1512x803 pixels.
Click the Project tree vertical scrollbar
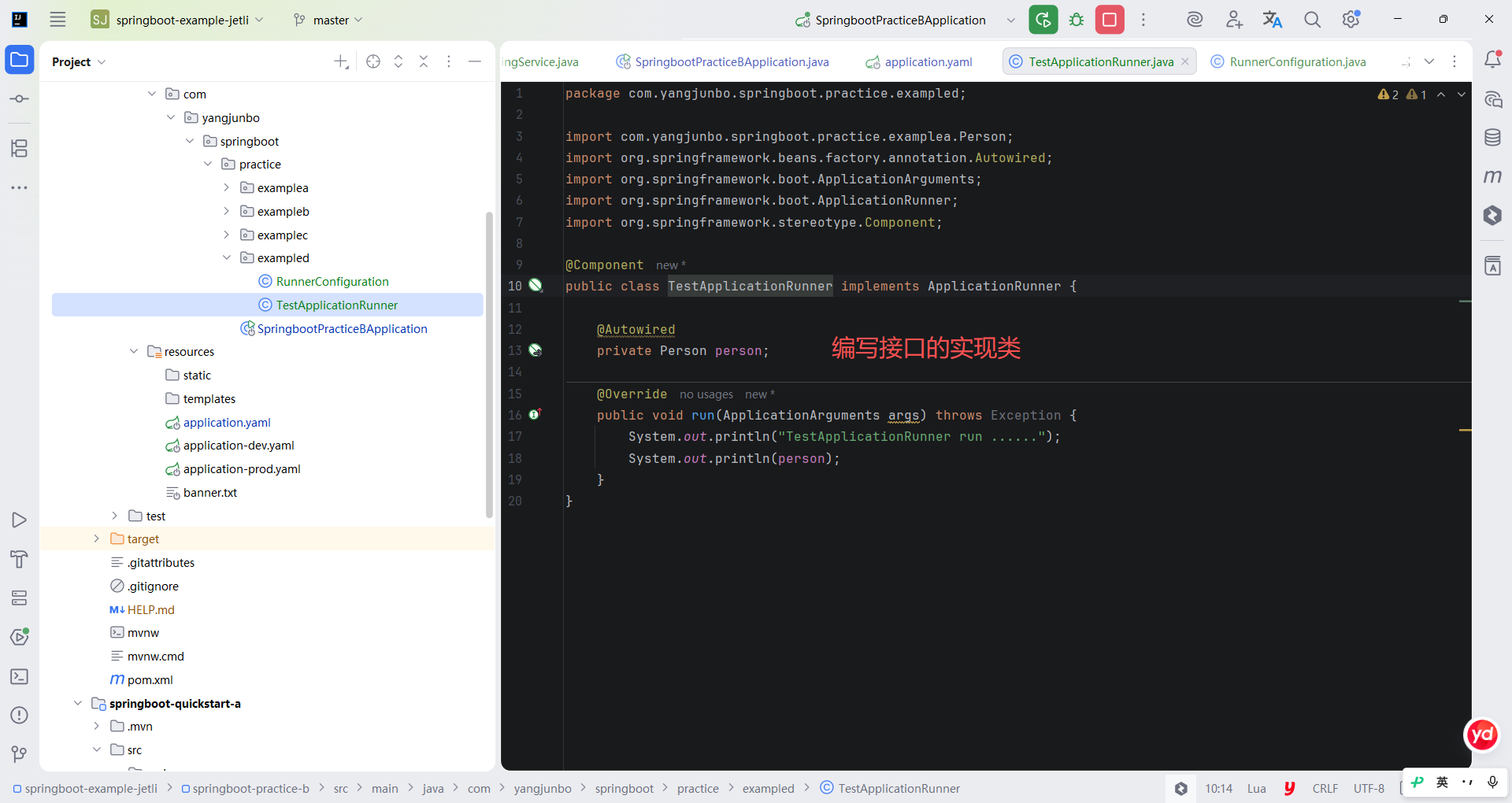point(489,364)
